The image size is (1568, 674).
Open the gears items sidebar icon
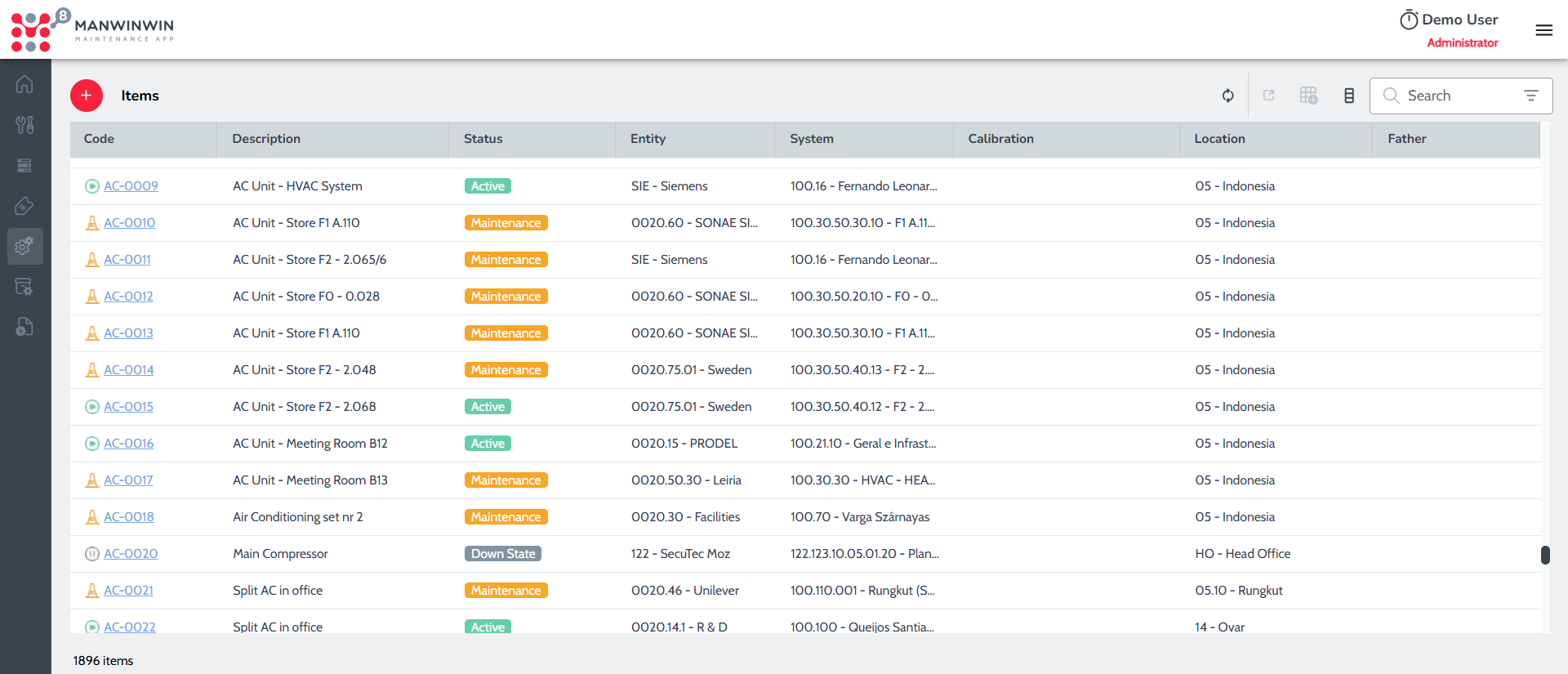(24, 246)
